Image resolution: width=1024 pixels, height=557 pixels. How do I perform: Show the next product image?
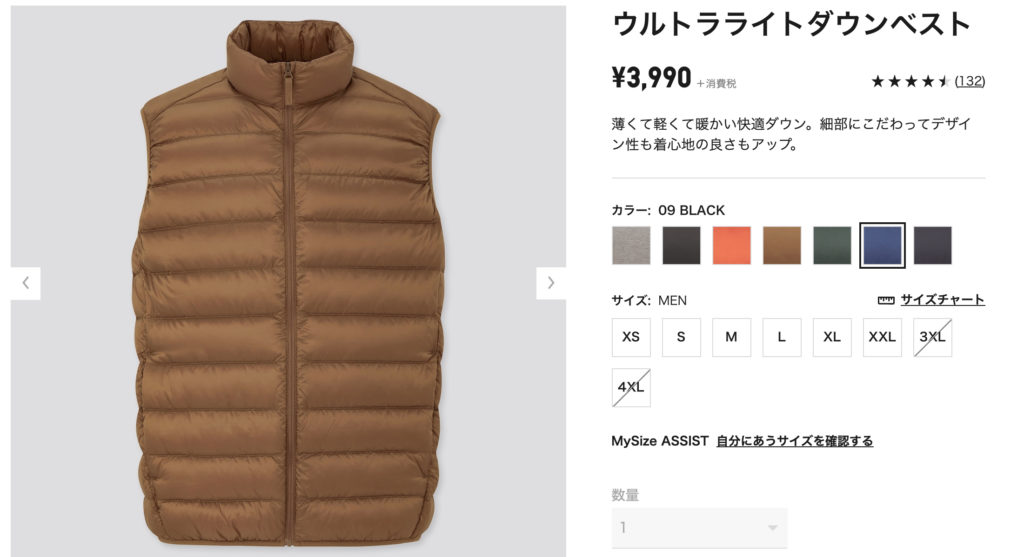coord(551,283)
